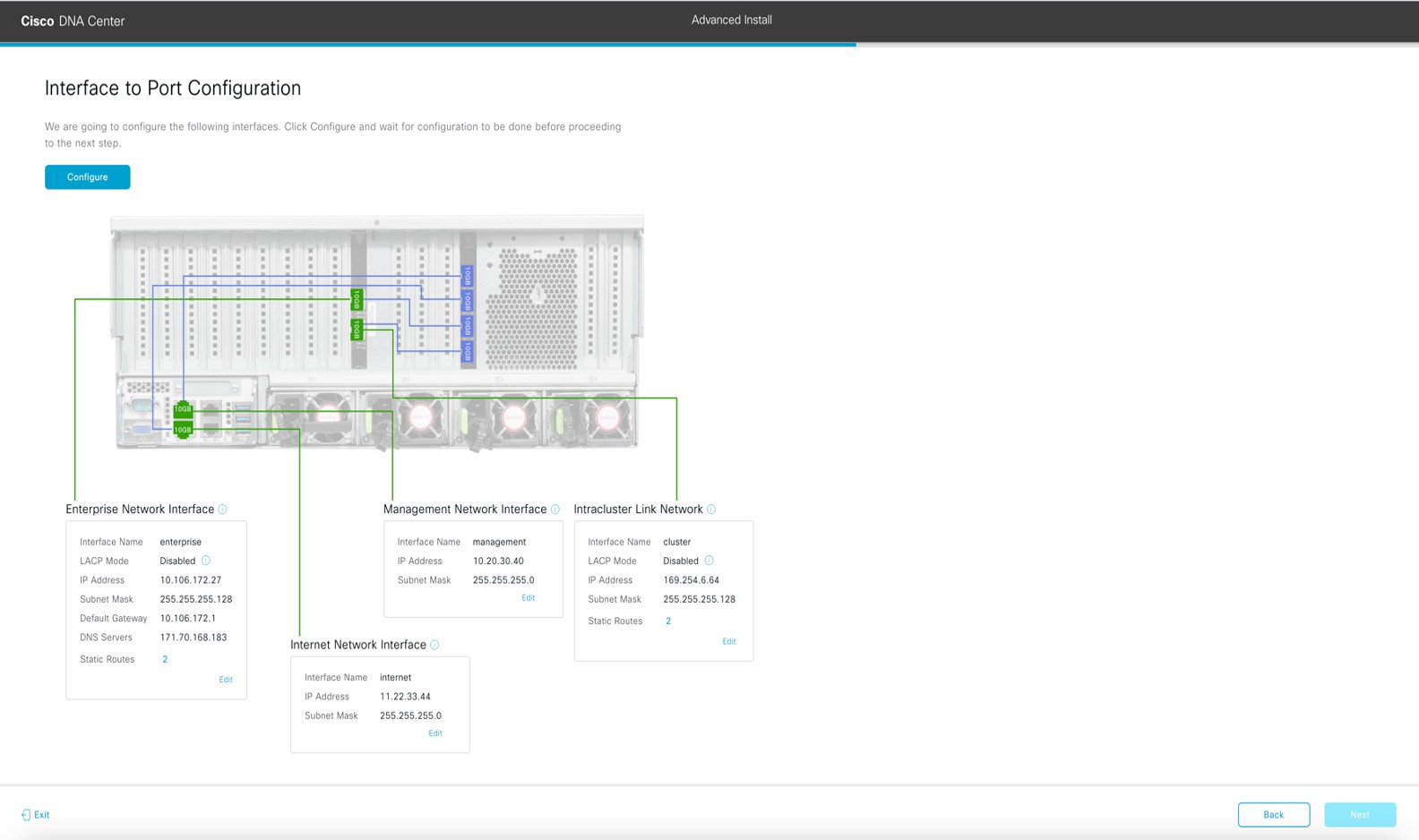Click the install progress bar

pos(428,44)
